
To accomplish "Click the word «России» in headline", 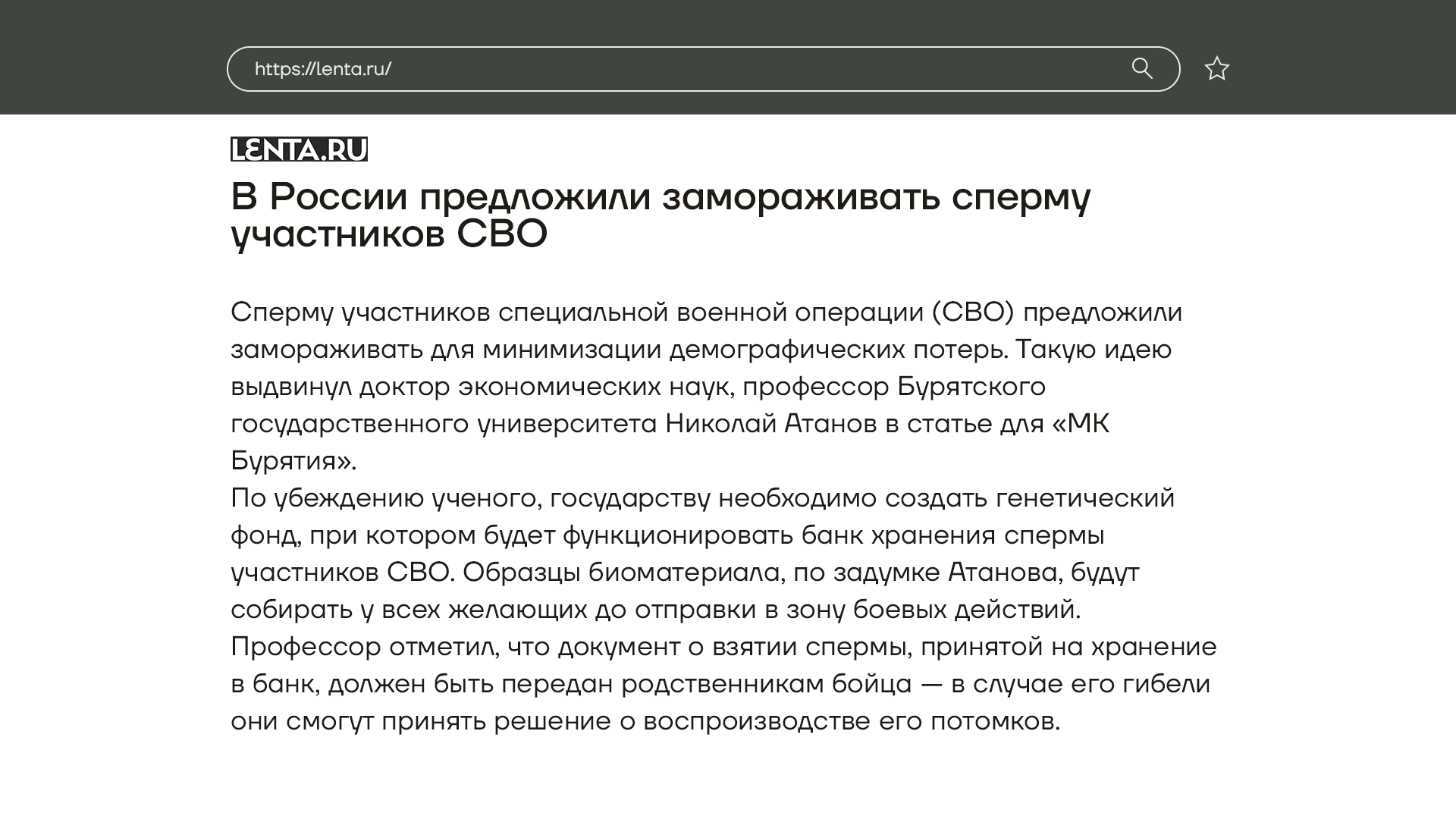I will [x=338, y=196].
